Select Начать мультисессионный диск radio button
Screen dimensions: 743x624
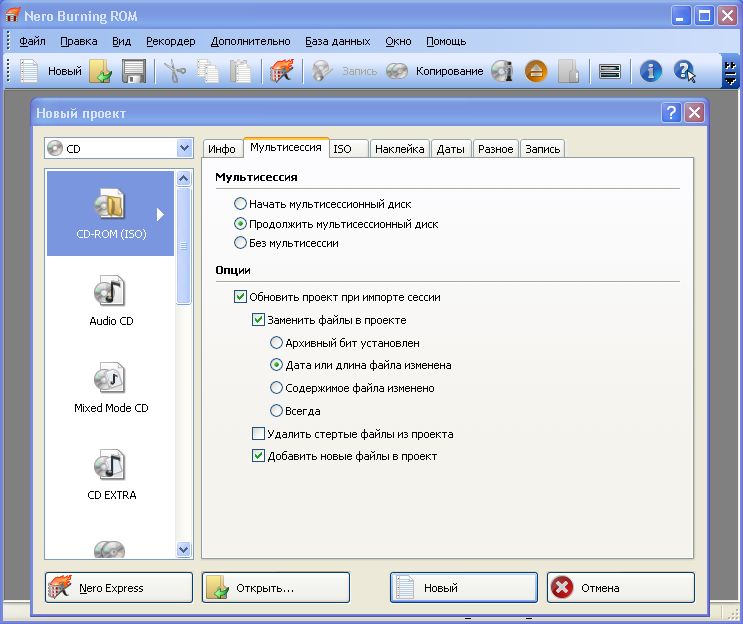click(240, 204)
